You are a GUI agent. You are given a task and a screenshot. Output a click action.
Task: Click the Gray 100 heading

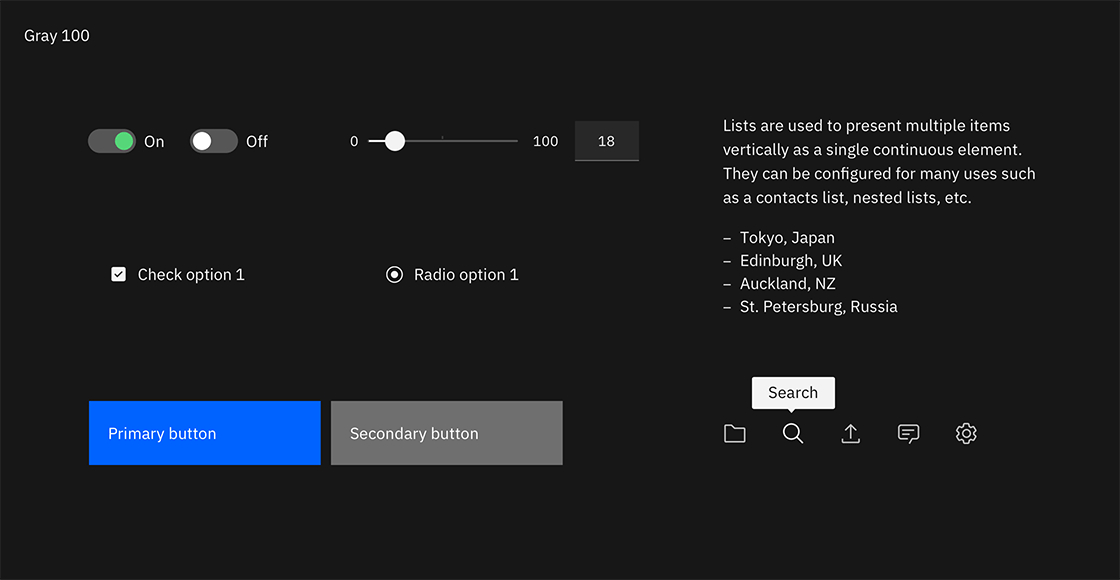click(x=56, y=35)
